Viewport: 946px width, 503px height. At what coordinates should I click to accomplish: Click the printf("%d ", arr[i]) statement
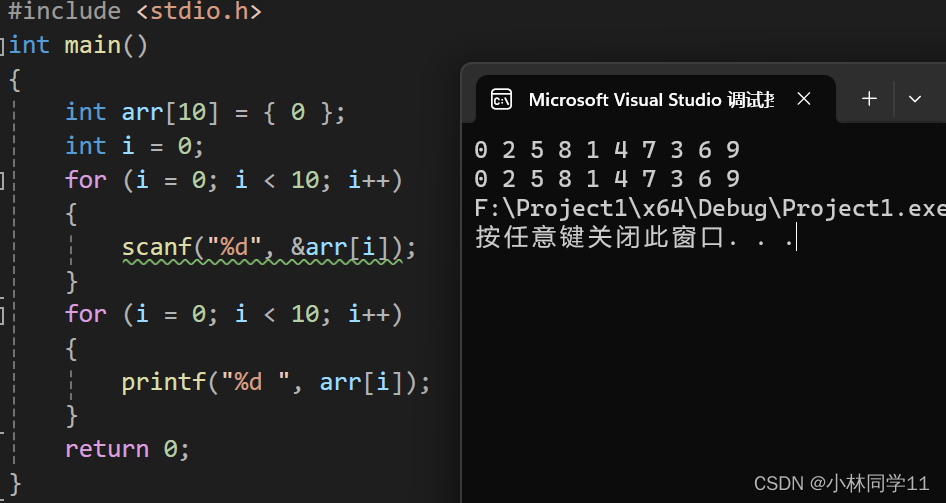276,382
